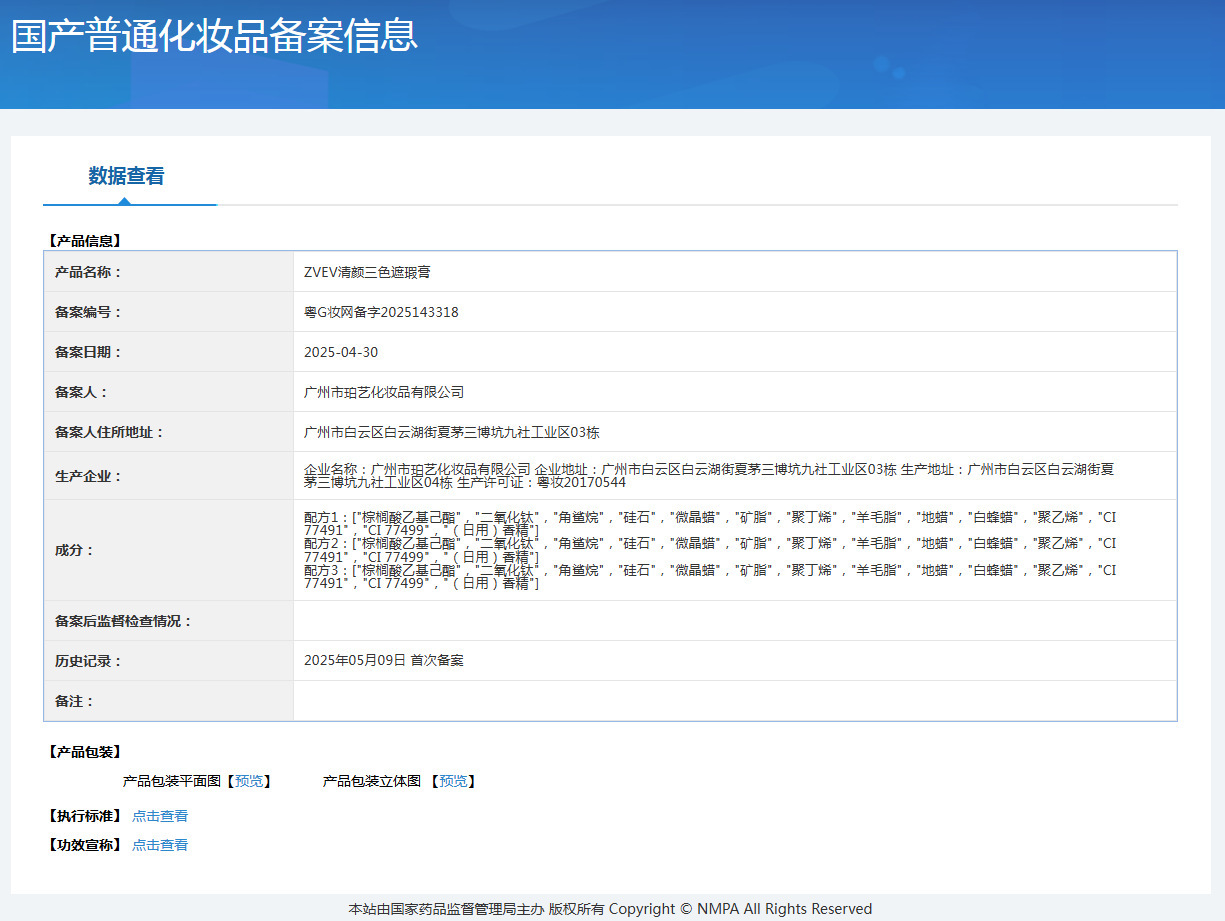Click the 【产品包装】 section heading
Viewport: 1225px width, 921px height.
point(84,752)
